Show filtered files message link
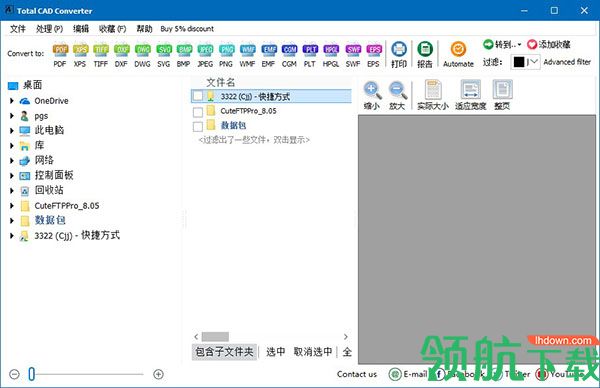The image size is (600, 388). click(254, 140)
